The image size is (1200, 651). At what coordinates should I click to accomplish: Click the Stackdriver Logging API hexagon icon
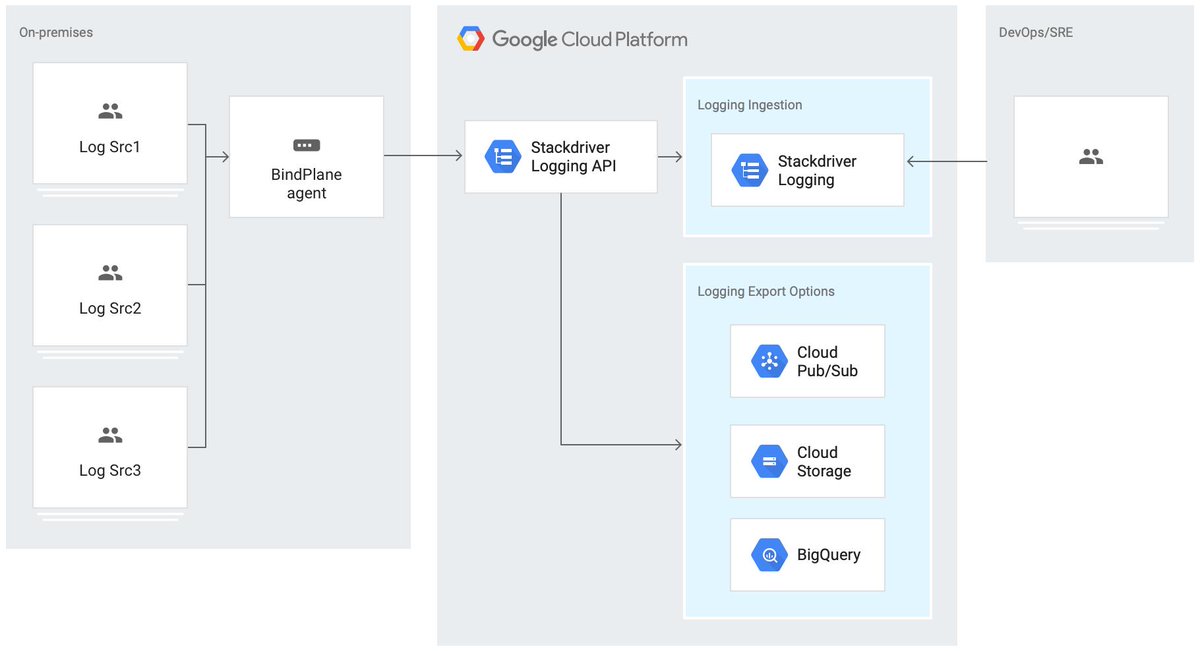(x=503, y=157)
